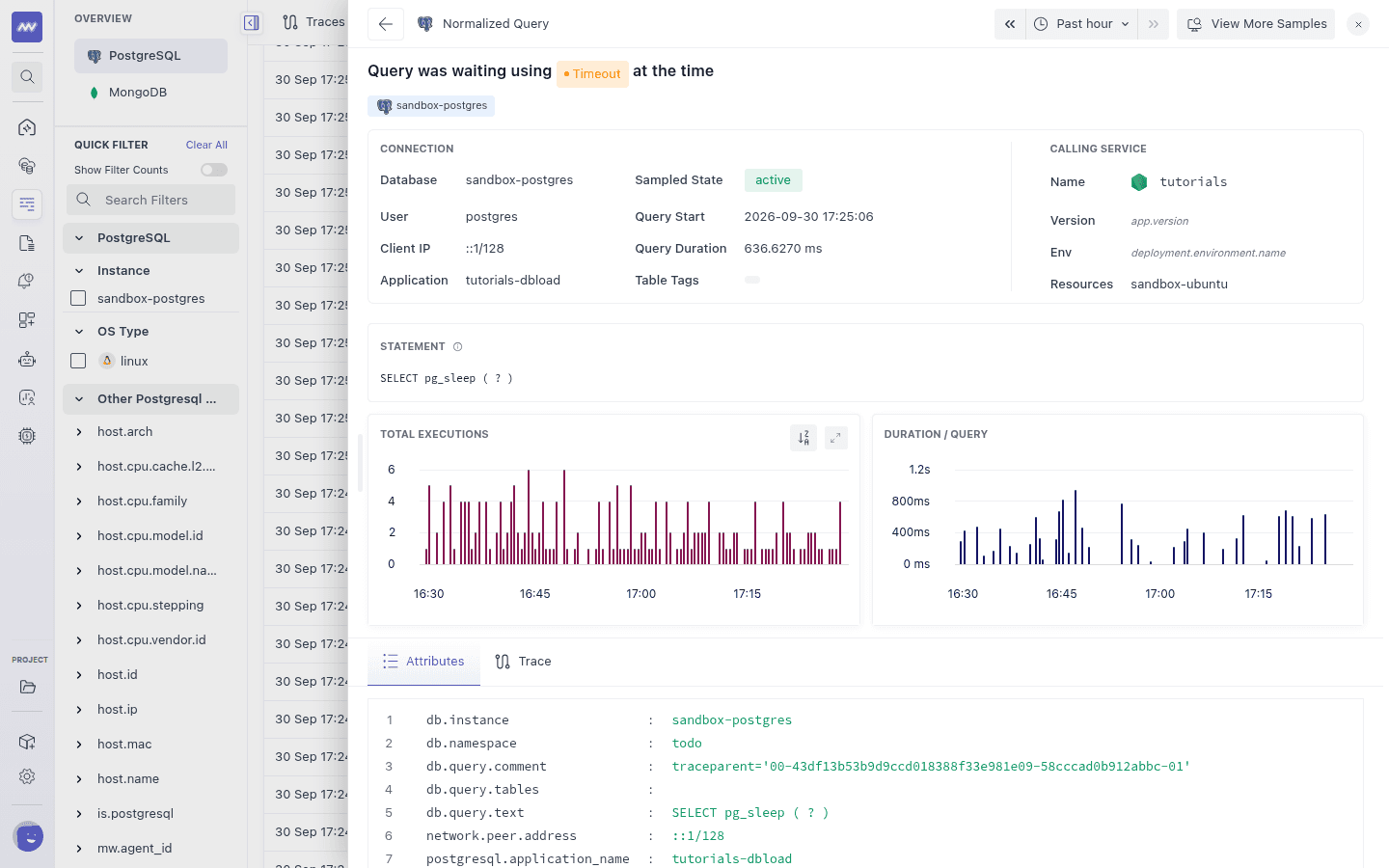Expand the host.cpu.model.id filter
The height and width of the screenshot is (868, 1389).
[79, 536]
